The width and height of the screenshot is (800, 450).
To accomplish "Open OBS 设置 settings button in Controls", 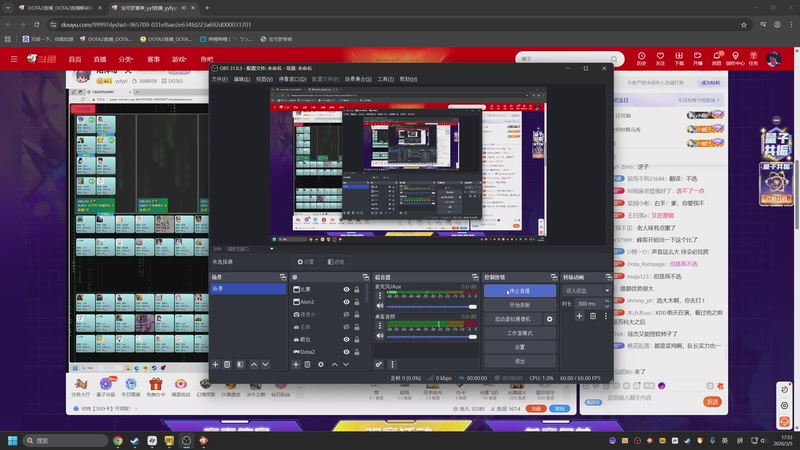I will click(x=519, y=347).
